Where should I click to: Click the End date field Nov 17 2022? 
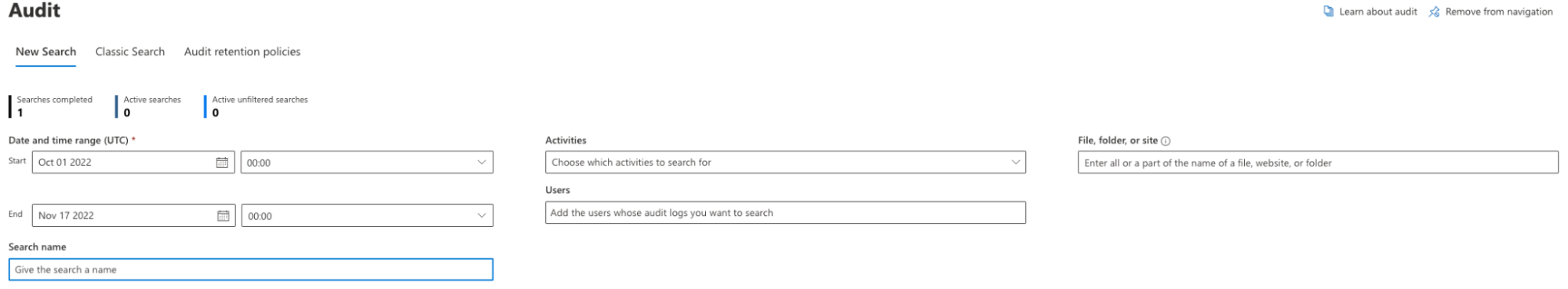click(133, 216)
